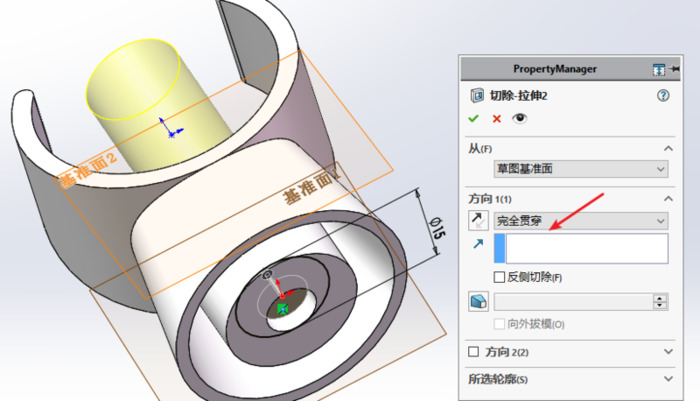Viewport: 700px width, 401px height.
Task: Click the PropertyManager split panel icon
Action: pyautogui.click(x=658, y=69)
